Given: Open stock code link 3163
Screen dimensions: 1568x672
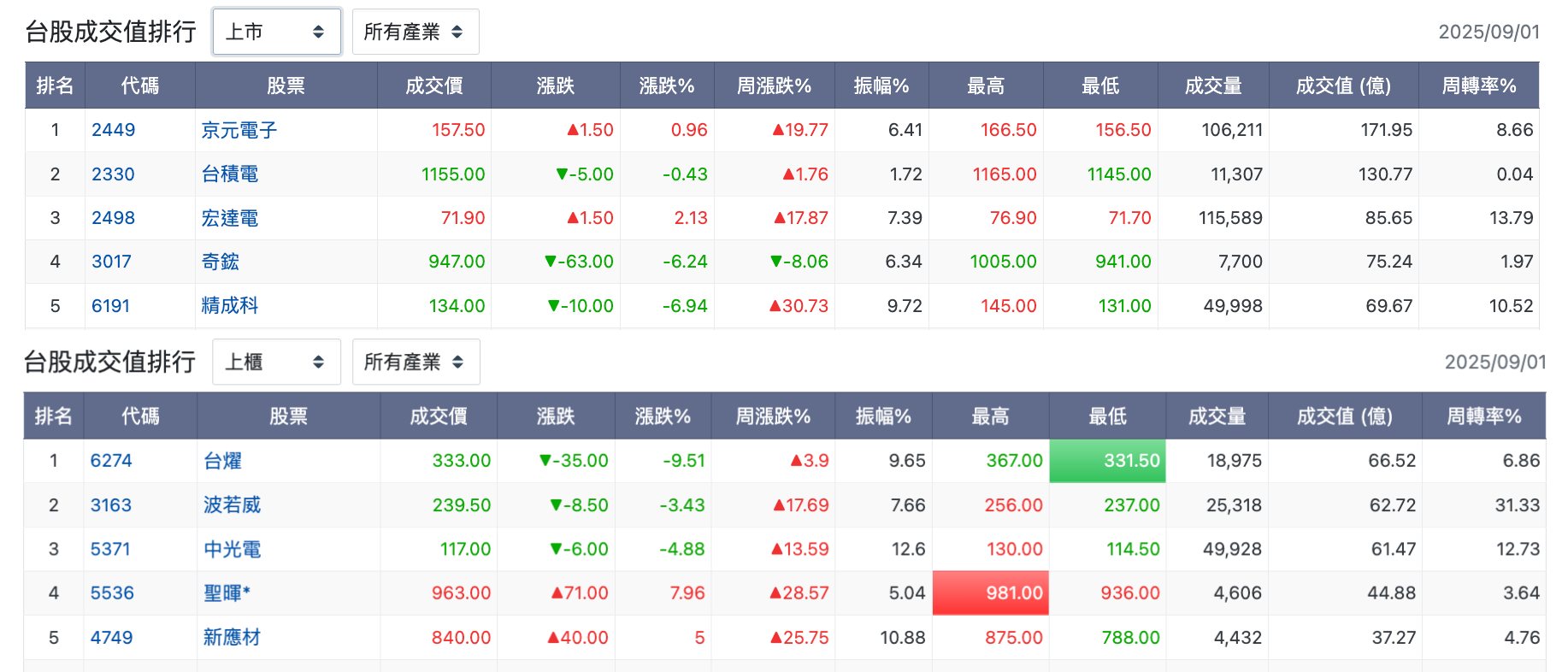Looking at the screenshot, I should pyautogui.click(x=111, y=505).
